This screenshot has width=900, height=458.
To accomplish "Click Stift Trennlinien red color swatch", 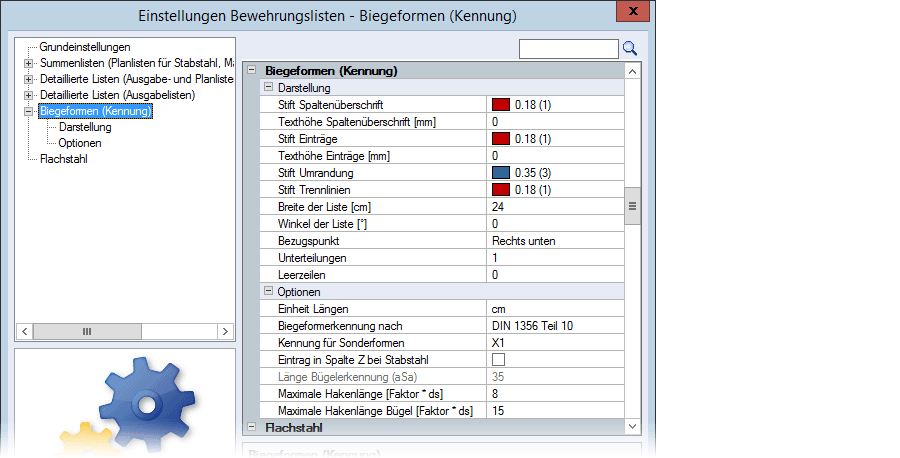I will [501, 189].
